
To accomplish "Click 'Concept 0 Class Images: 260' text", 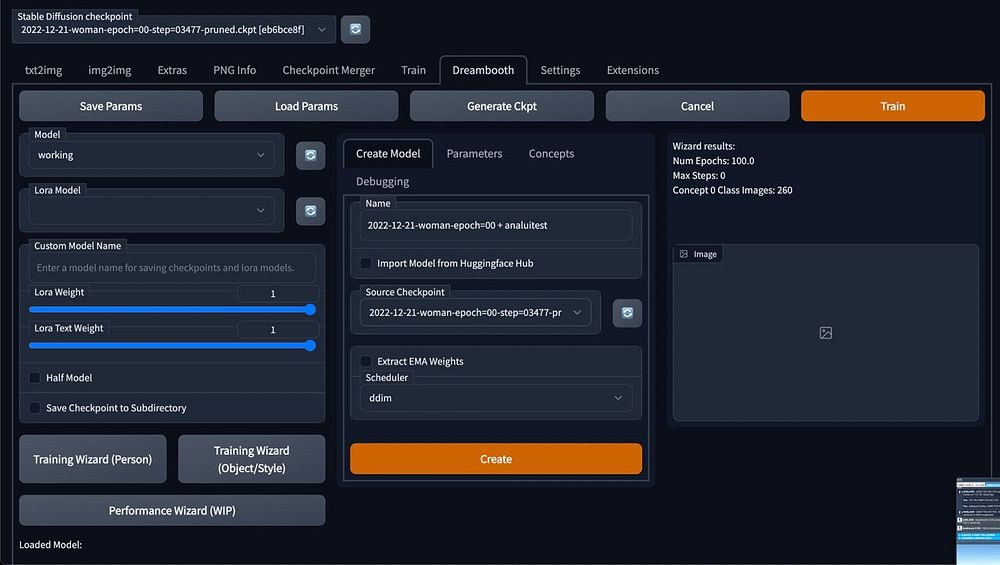I will [x=732, y=190].
